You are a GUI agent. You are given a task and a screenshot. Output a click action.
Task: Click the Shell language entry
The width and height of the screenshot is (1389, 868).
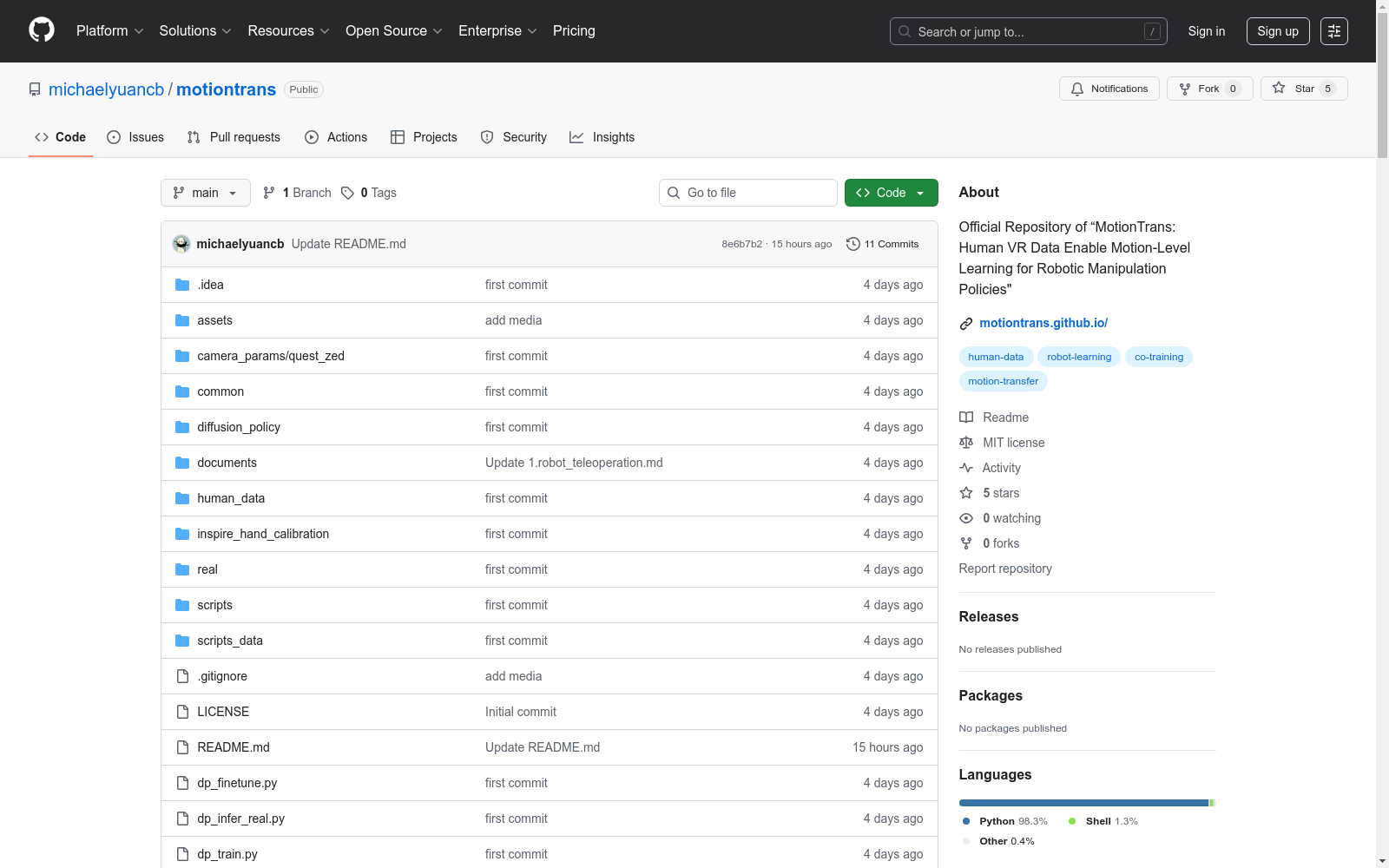[x=1103, y=821]
